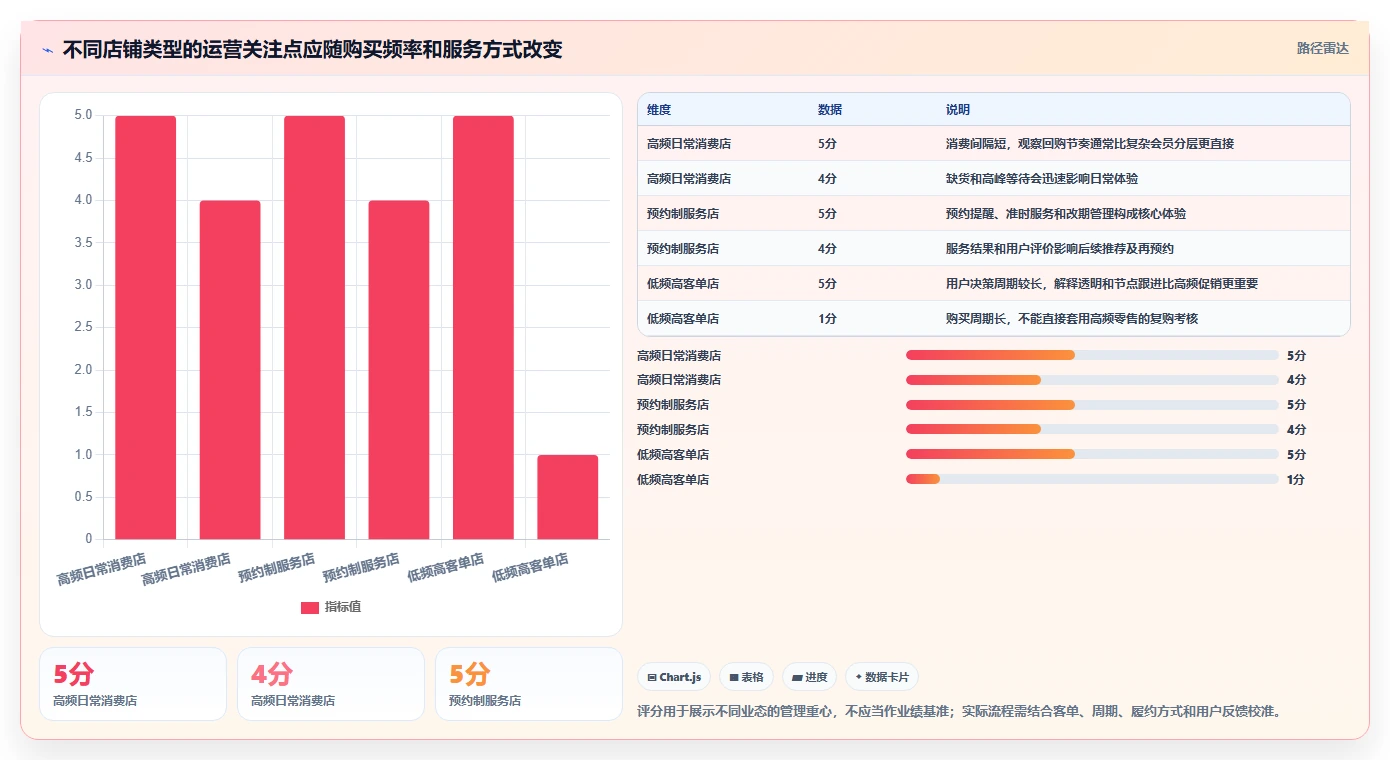This screenshot has height=760, width=1390.
Task: Click the 0.5 y-axis label on the chart
Action: click(x=83, y=497)
